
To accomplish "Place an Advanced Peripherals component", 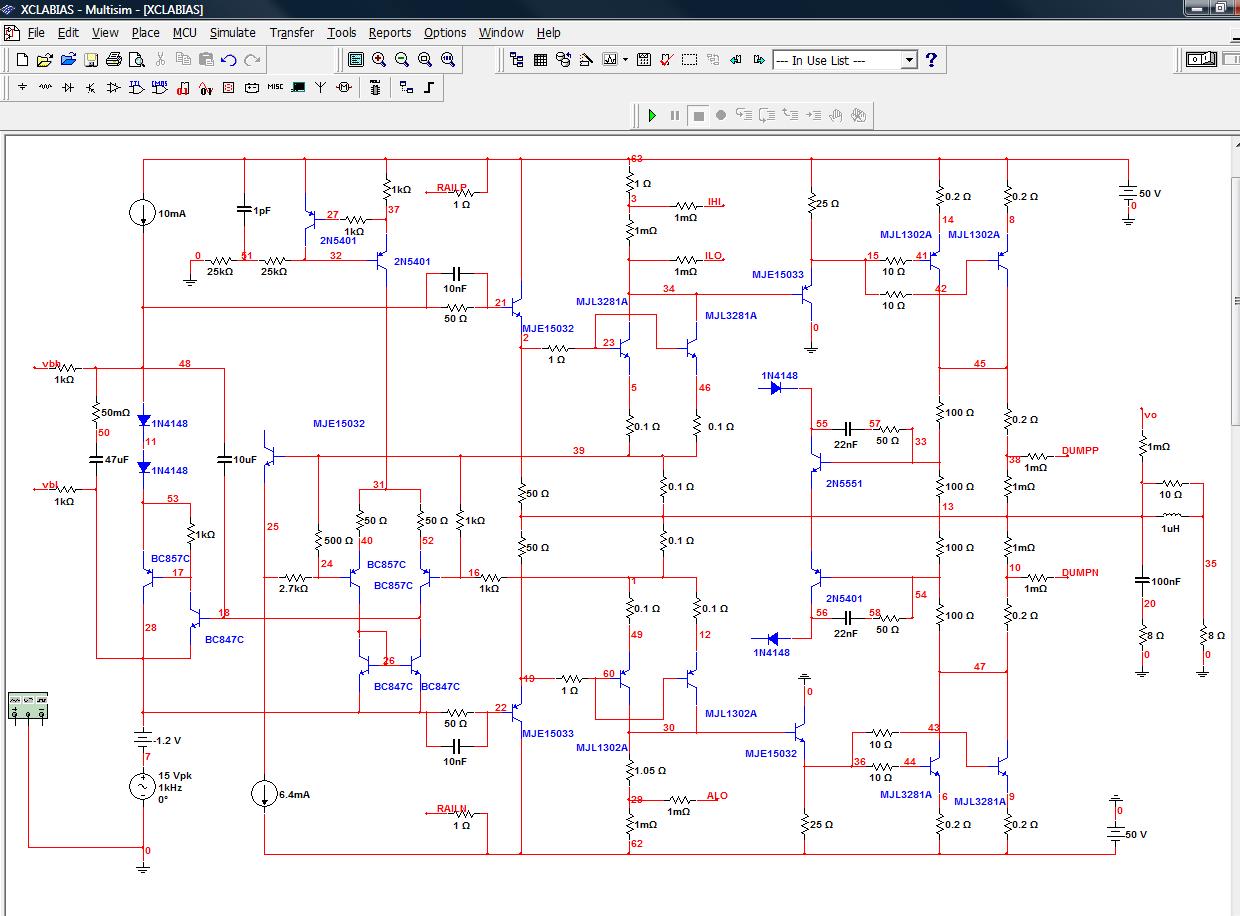I will pyautogui.click(x=297, y=88).
